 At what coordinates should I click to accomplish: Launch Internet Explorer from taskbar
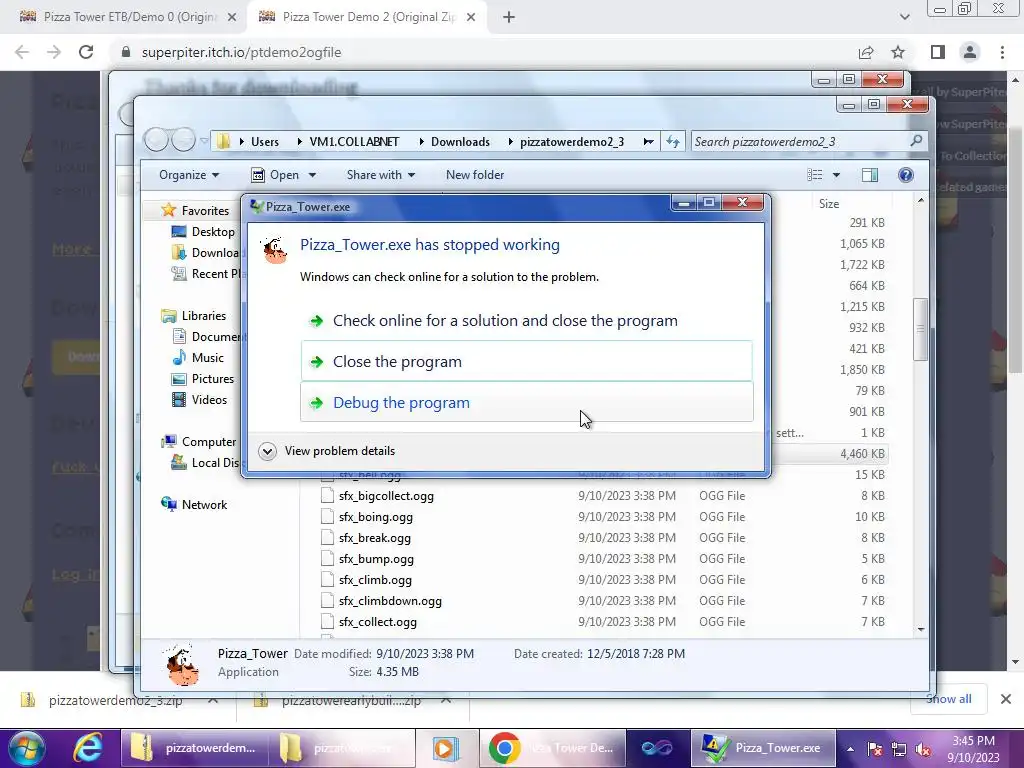tap(88, 748)
